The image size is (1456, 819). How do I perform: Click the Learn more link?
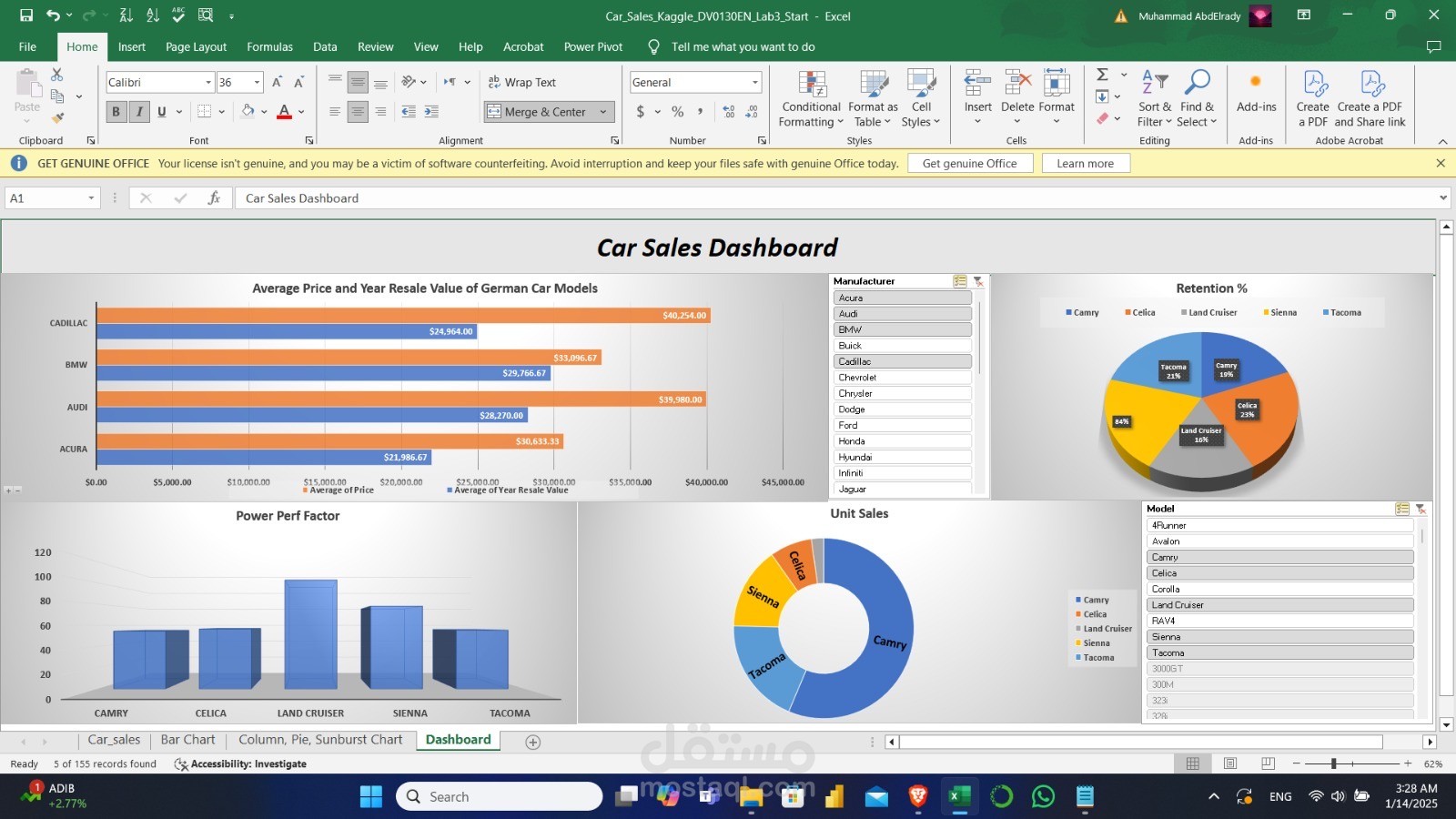tap(1086, 163)
